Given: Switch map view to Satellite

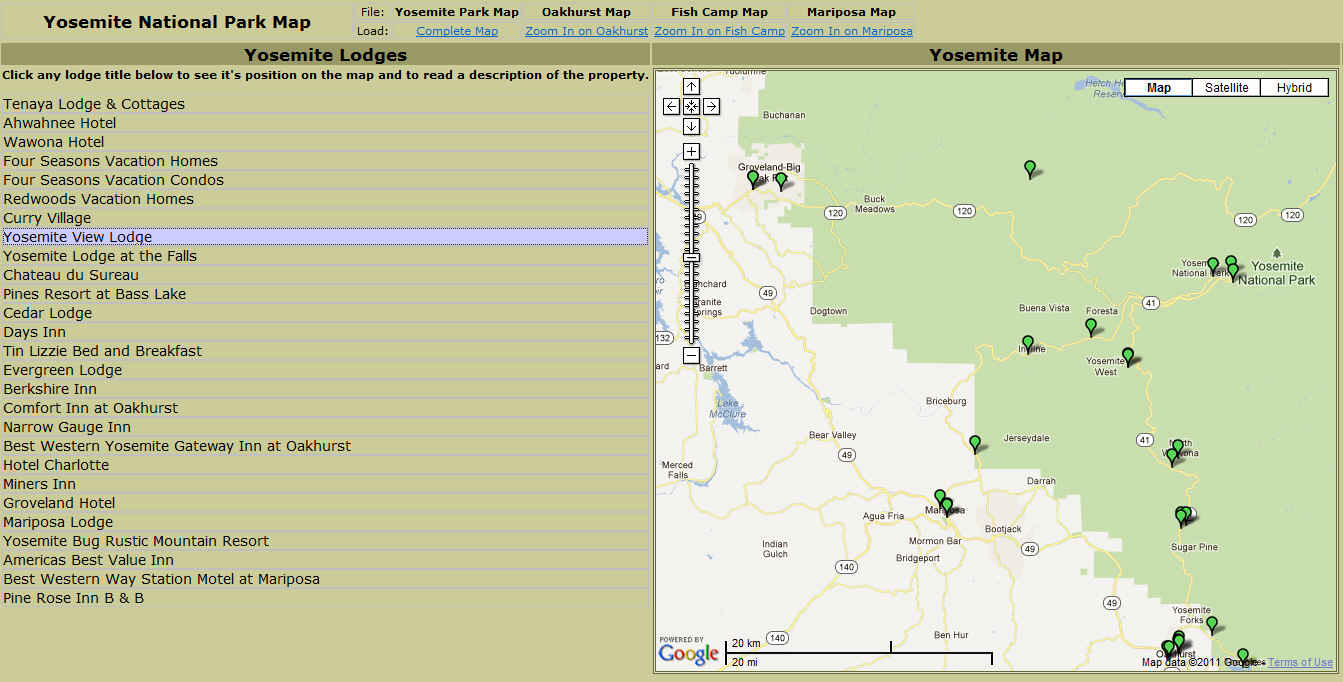Looking at the screenshot, I should tap(1226, 88).
